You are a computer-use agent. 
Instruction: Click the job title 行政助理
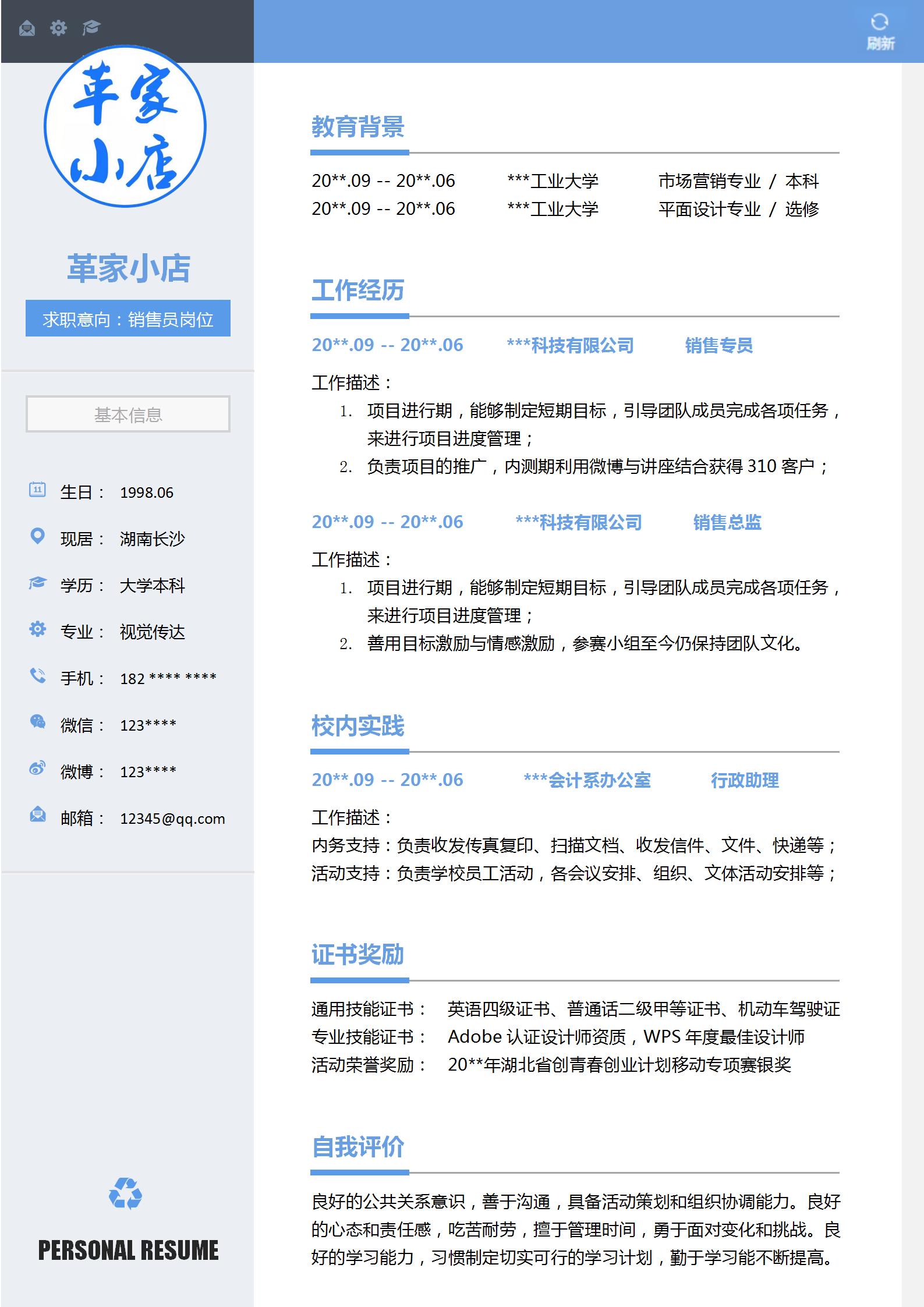coord(745,780)
